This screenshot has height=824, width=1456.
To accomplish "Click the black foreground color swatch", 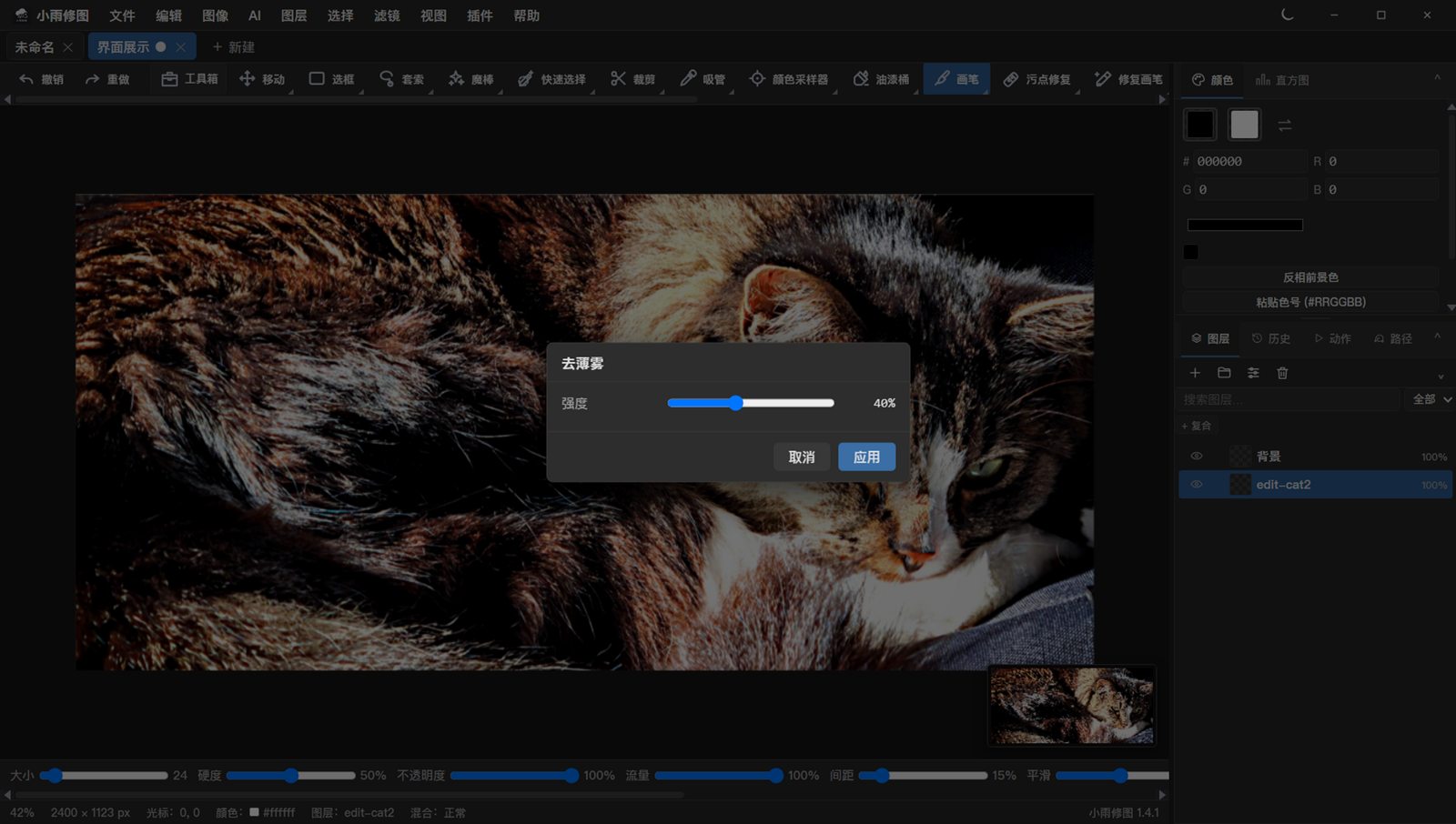I will coord(1200,125).
